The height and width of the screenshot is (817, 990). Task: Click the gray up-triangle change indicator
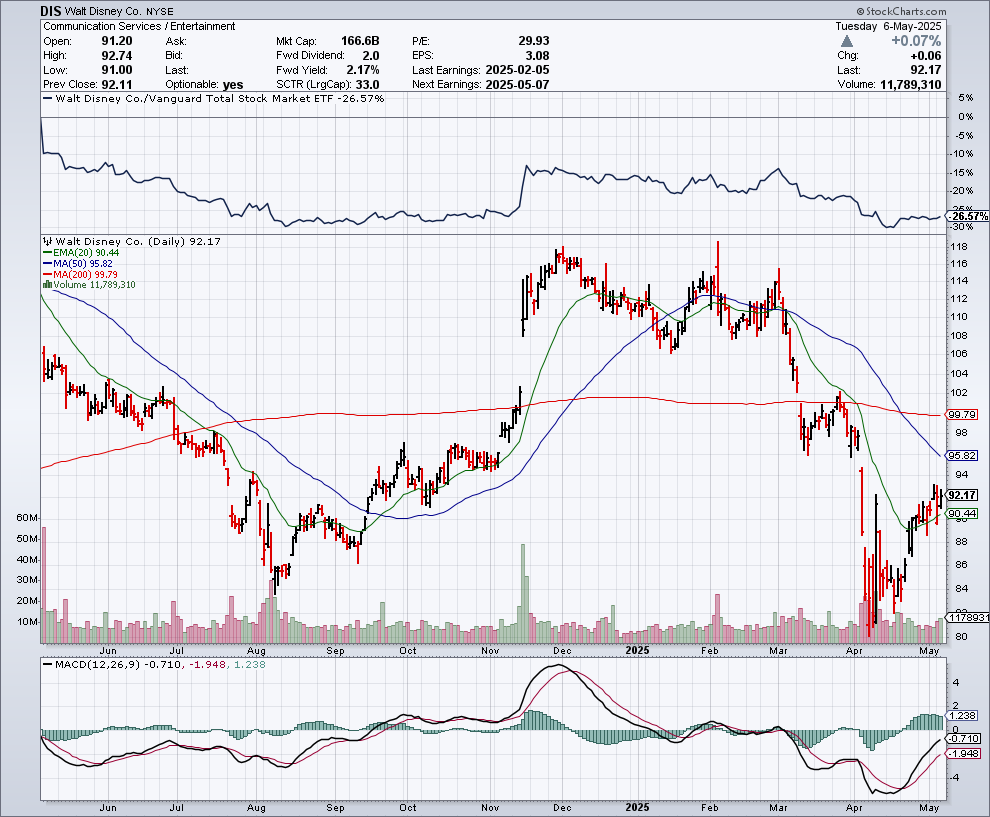tap(847, 41)
